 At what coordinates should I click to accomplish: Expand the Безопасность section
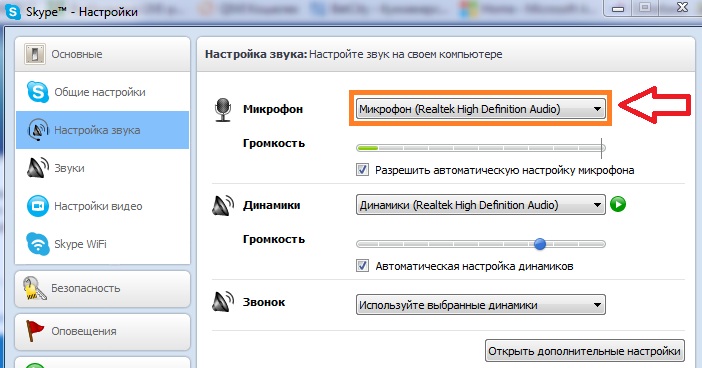[103, 288]
